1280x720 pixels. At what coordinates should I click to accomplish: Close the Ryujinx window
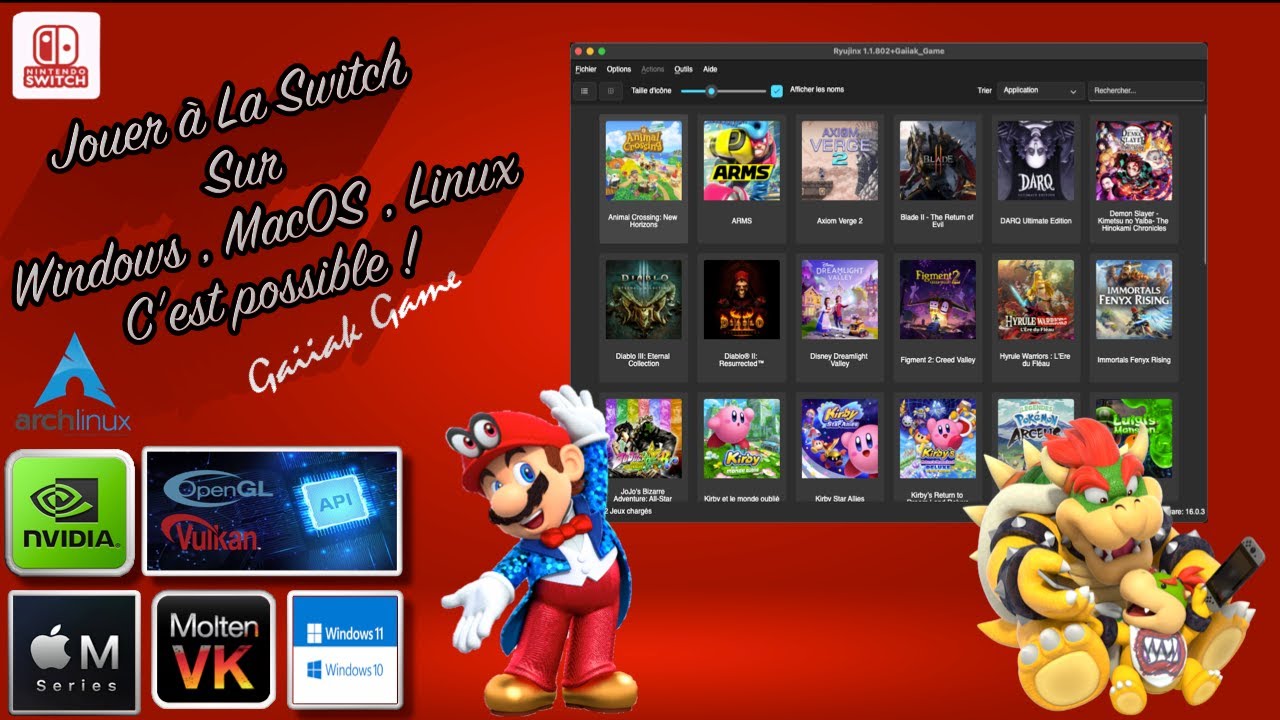[x=578, y=51]
